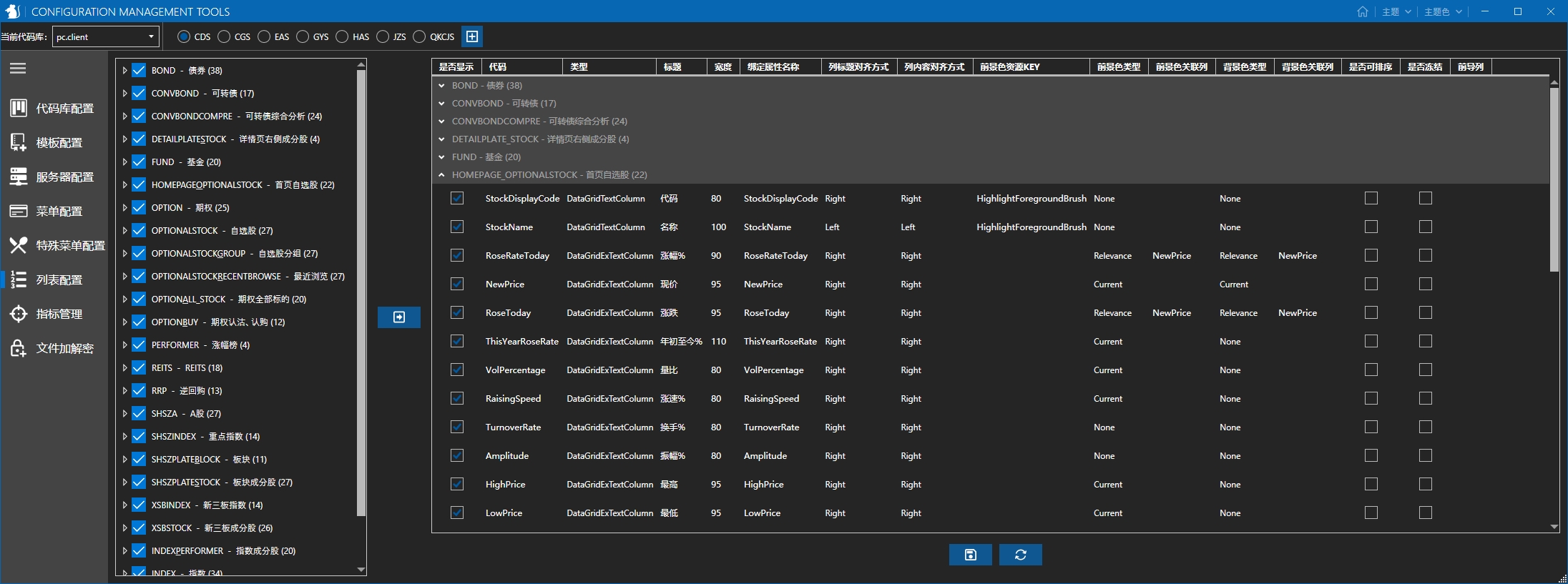
Task: Click HighlightForegroundBrush in StockName row
Action: click(1032, 227)
